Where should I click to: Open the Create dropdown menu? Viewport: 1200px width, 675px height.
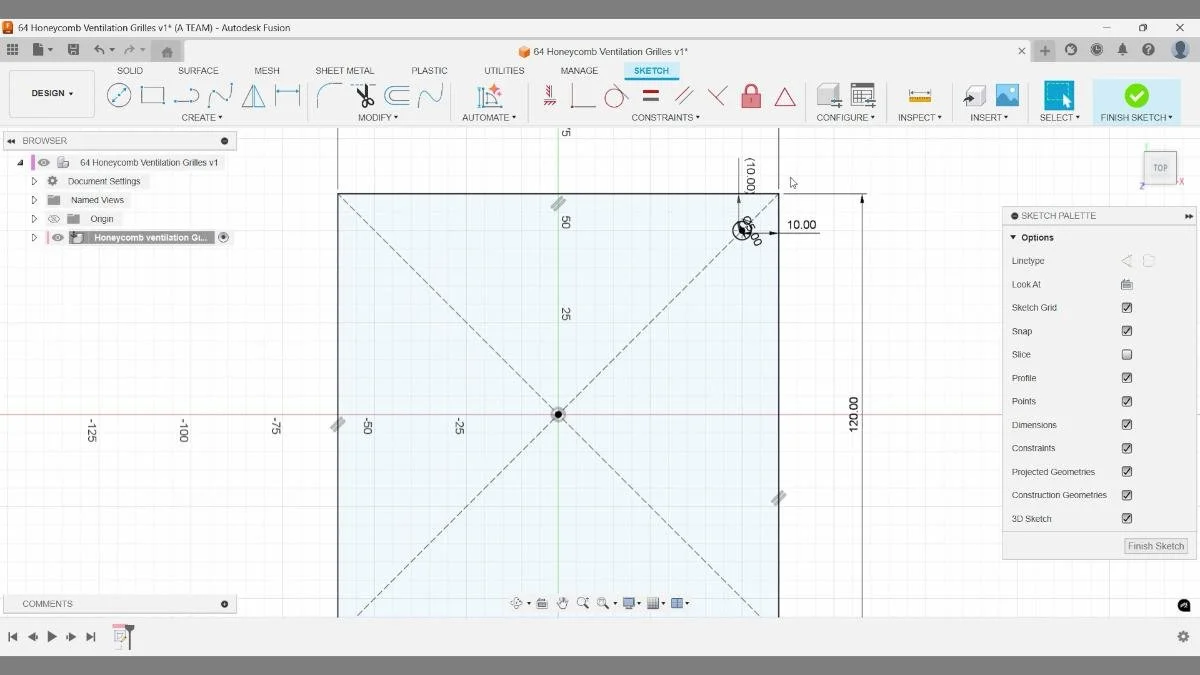point(202,117)
